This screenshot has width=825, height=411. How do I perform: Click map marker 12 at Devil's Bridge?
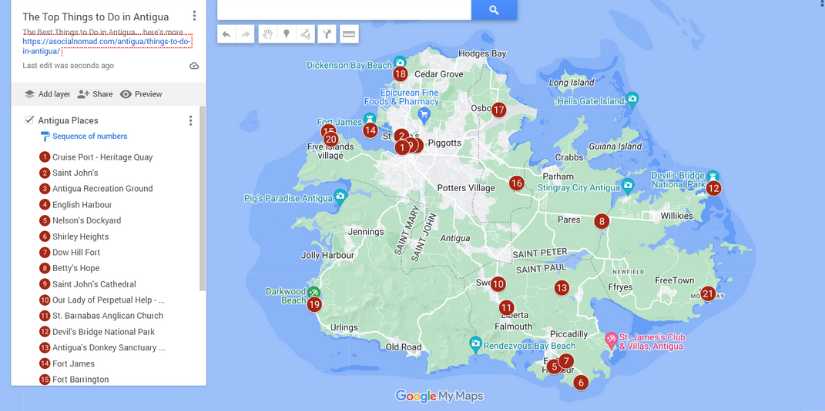[x=713, y=188]
